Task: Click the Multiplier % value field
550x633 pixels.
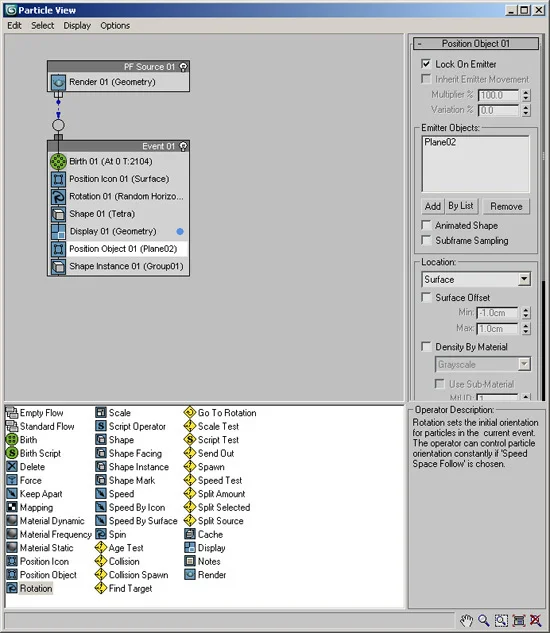Action: click(x=498, y=95)
